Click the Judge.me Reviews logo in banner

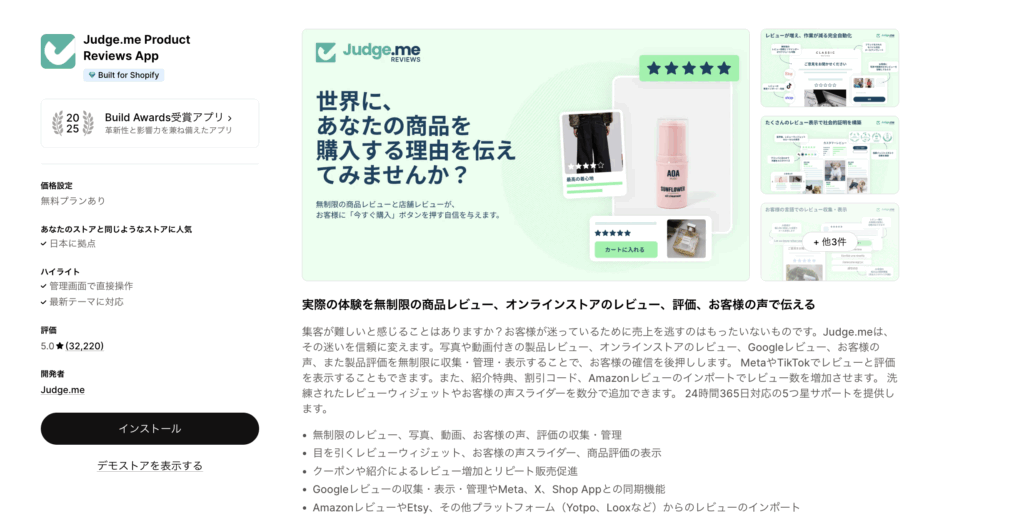[368, 52]
